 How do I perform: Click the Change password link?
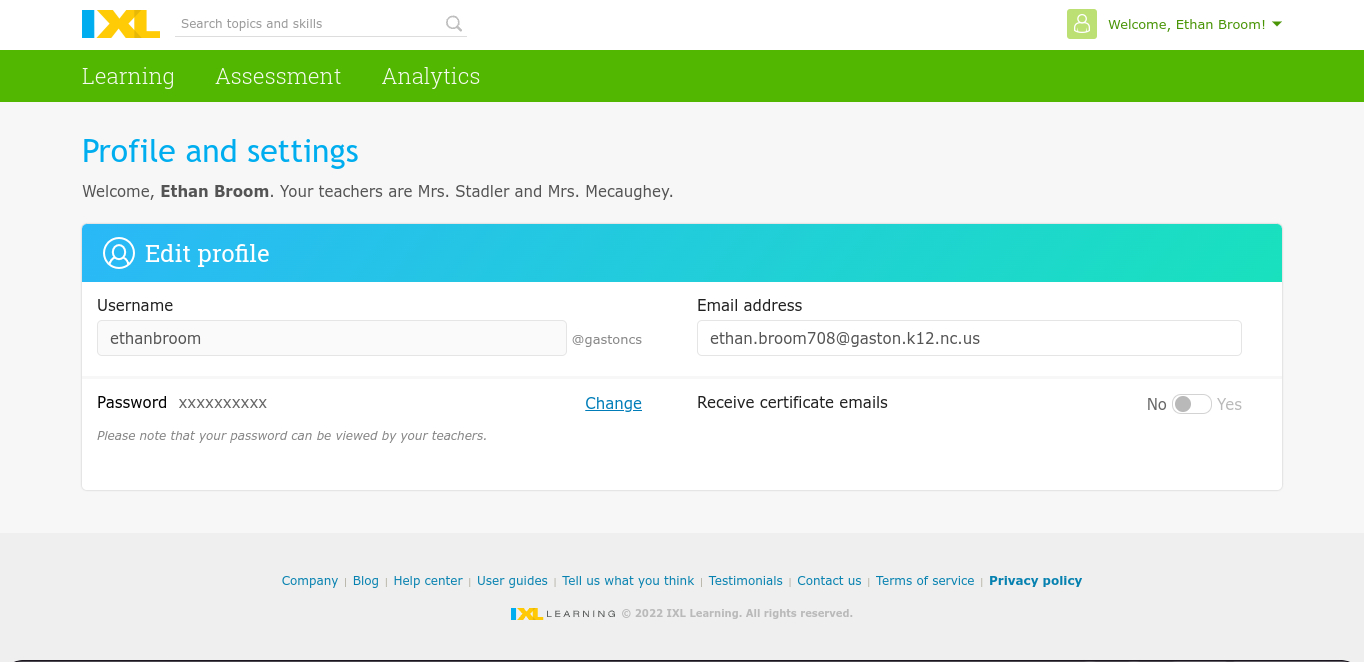[x=613, y=403]
